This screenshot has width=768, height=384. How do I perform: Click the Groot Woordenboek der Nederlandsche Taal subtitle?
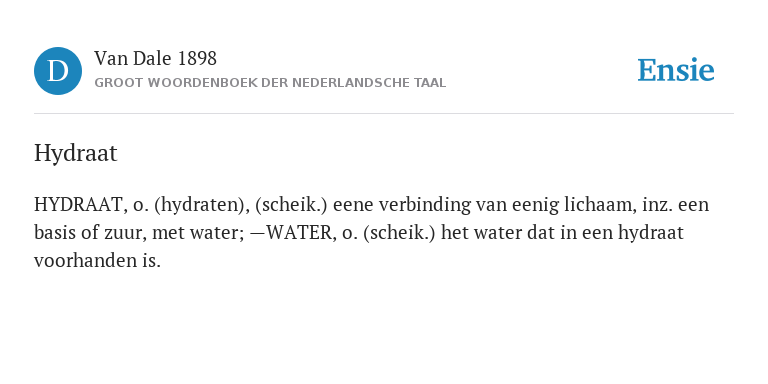[x=270, y=83]
